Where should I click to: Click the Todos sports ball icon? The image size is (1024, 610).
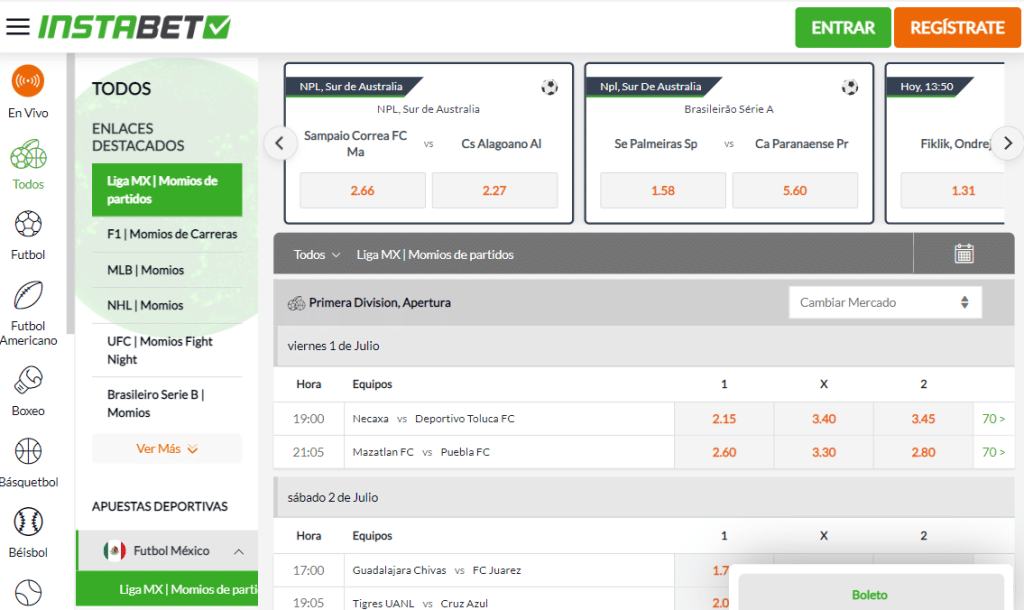pos(28,157)
